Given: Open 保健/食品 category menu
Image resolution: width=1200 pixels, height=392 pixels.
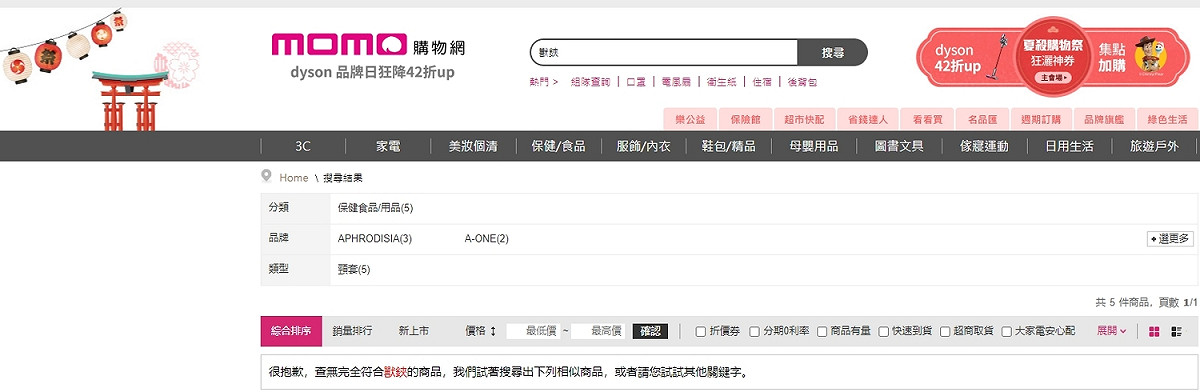Looking at the screenshot, I should tap(559, 146).
